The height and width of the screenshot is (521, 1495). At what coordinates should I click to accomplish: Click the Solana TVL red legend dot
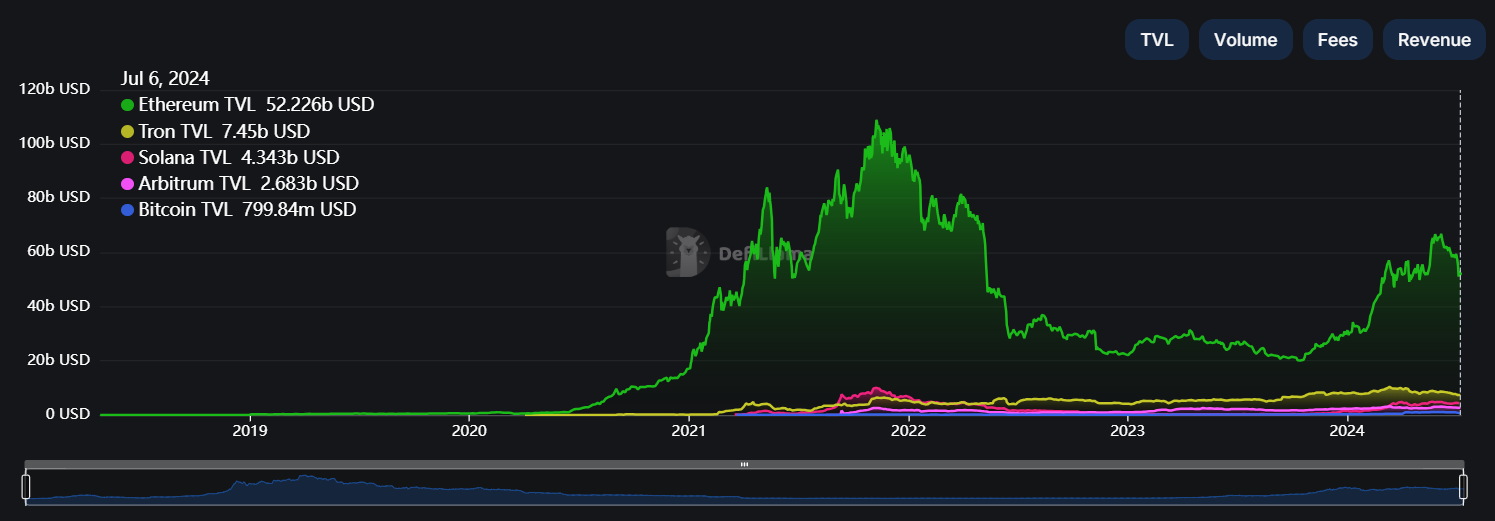tap(127, 158)
